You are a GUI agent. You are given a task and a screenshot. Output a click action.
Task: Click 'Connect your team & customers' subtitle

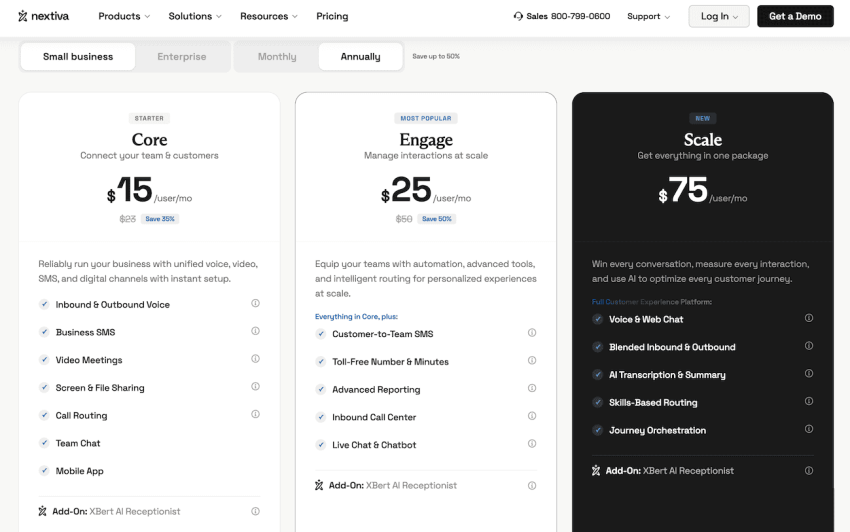tap(149, 156)
